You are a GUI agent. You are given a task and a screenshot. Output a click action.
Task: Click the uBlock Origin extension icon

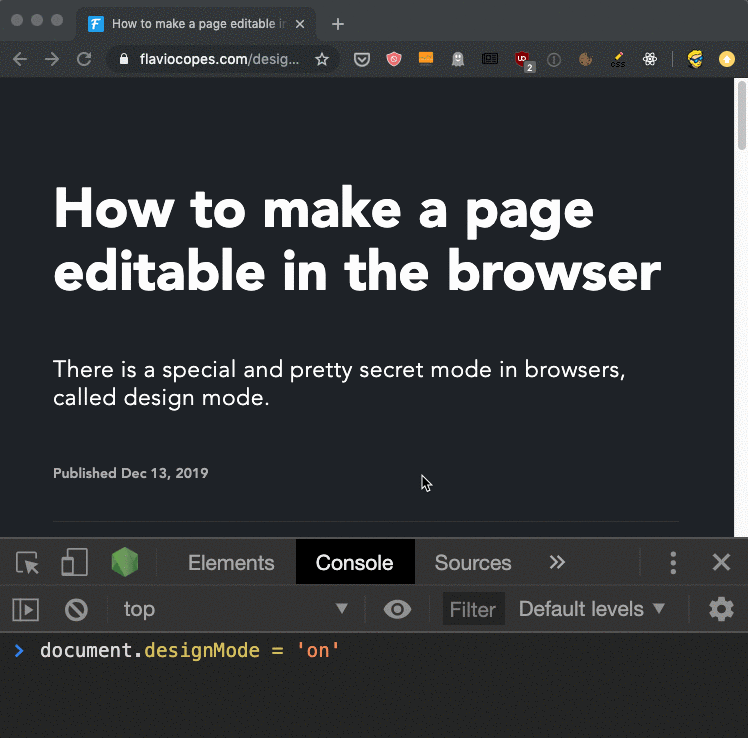(522, 59)
